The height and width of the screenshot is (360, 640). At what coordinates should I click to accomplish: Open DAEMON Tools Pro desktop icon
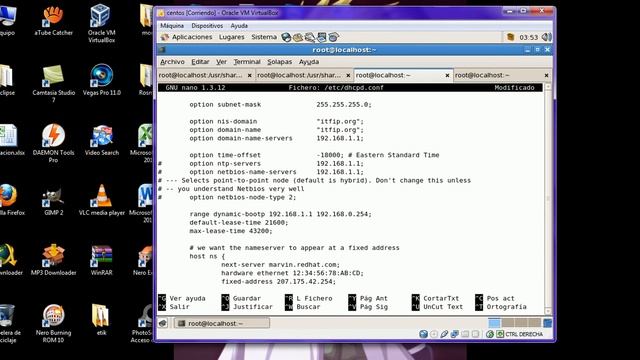(x=53, y=143)
